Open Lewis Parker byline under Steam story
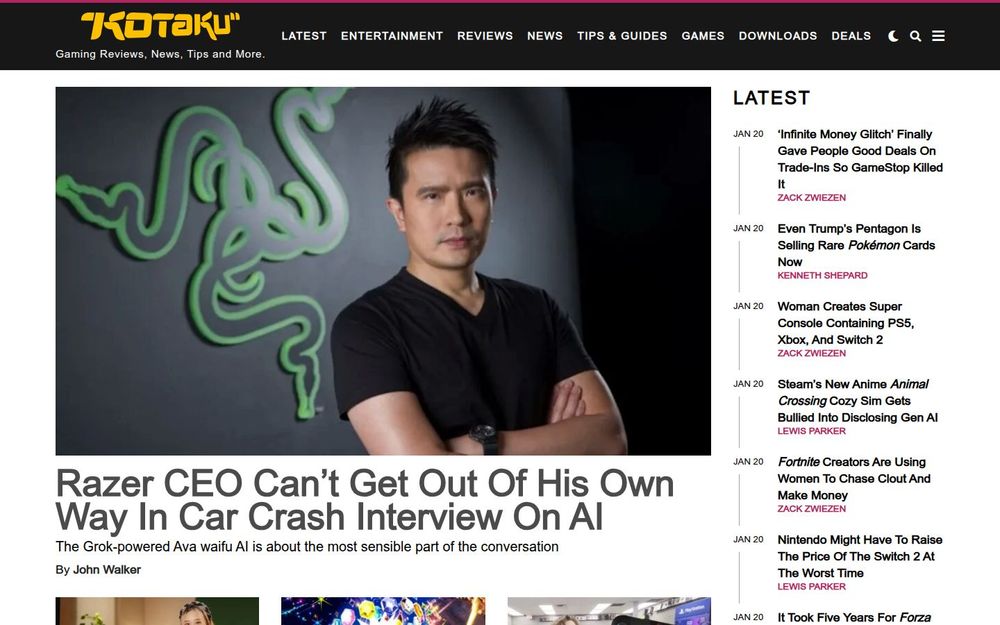 [811, 431]
